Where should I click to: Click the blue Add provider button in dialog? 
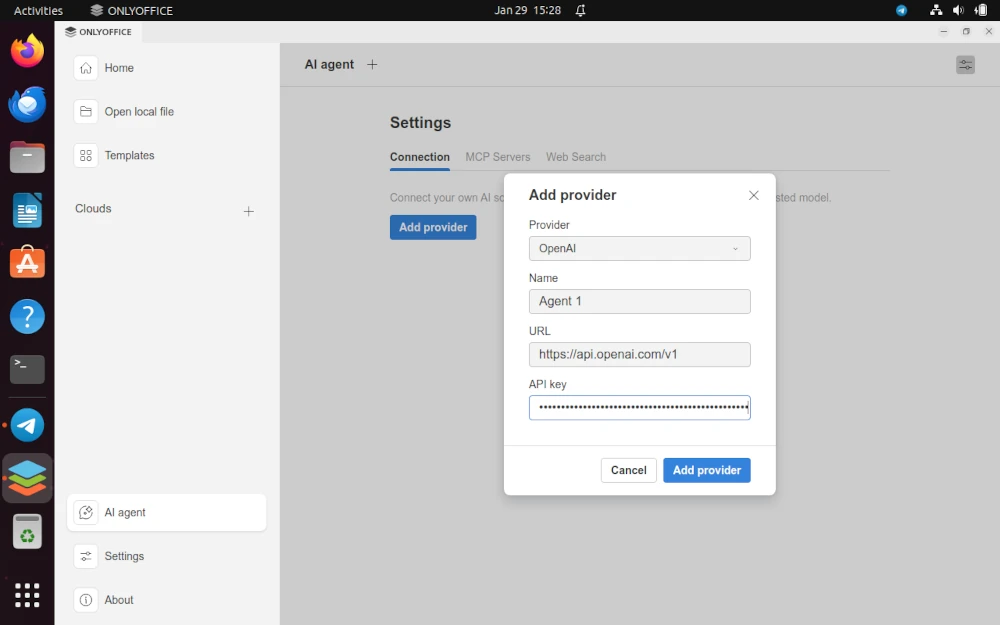tap(706, 470)
